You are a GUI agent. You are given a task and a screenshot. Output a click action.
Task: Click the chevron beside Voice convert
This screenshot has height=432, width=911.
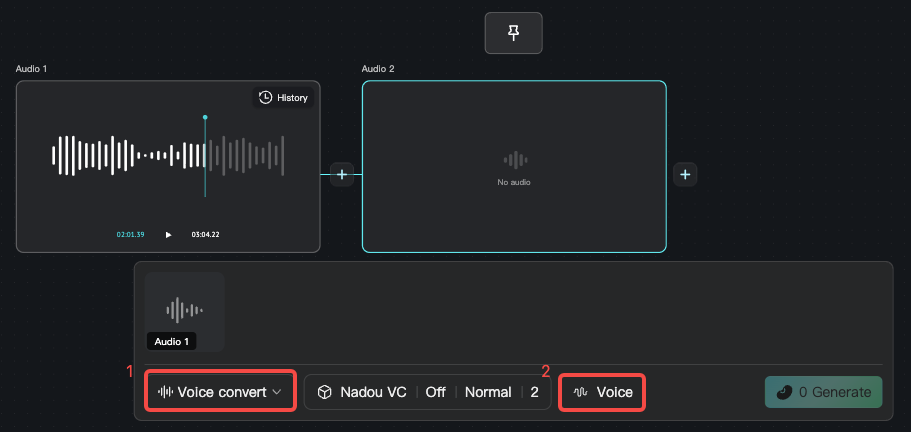pyautogui.click(x=277, y=392)
